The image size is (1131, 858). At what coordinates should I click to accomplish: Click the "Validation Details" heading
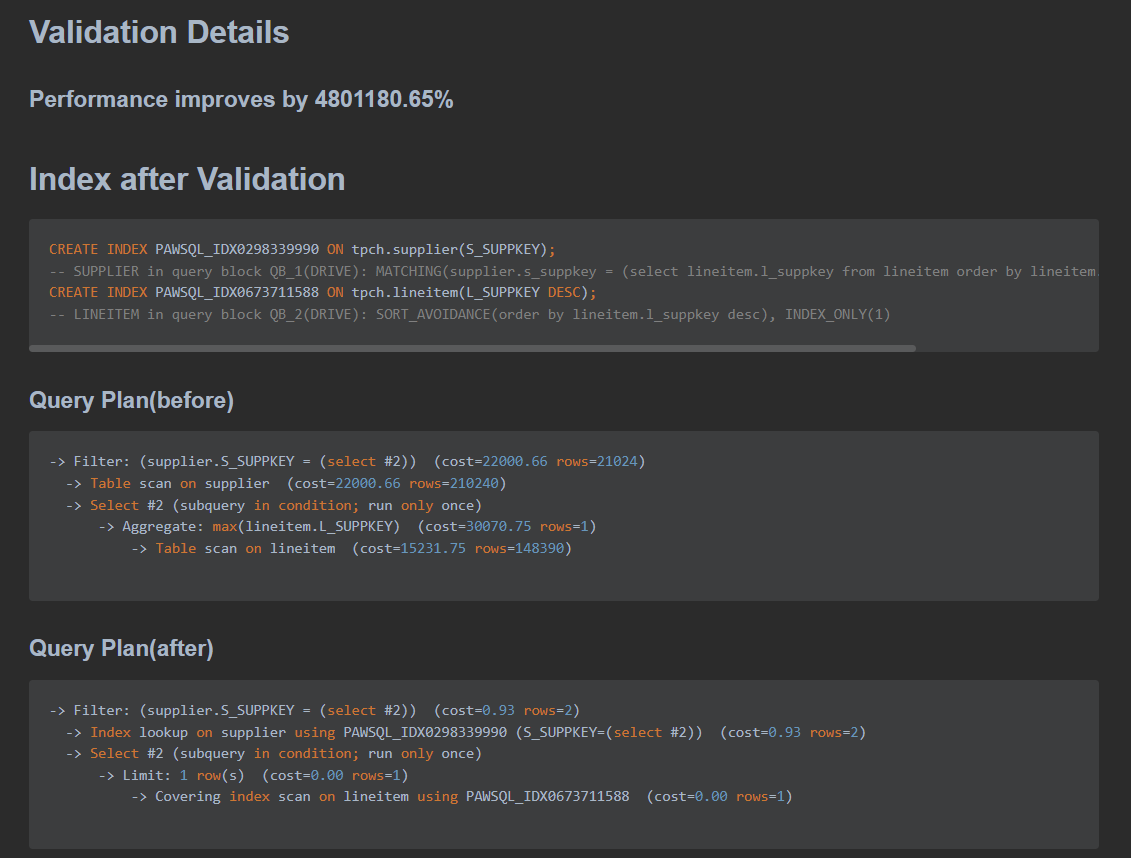coord(159,32)
